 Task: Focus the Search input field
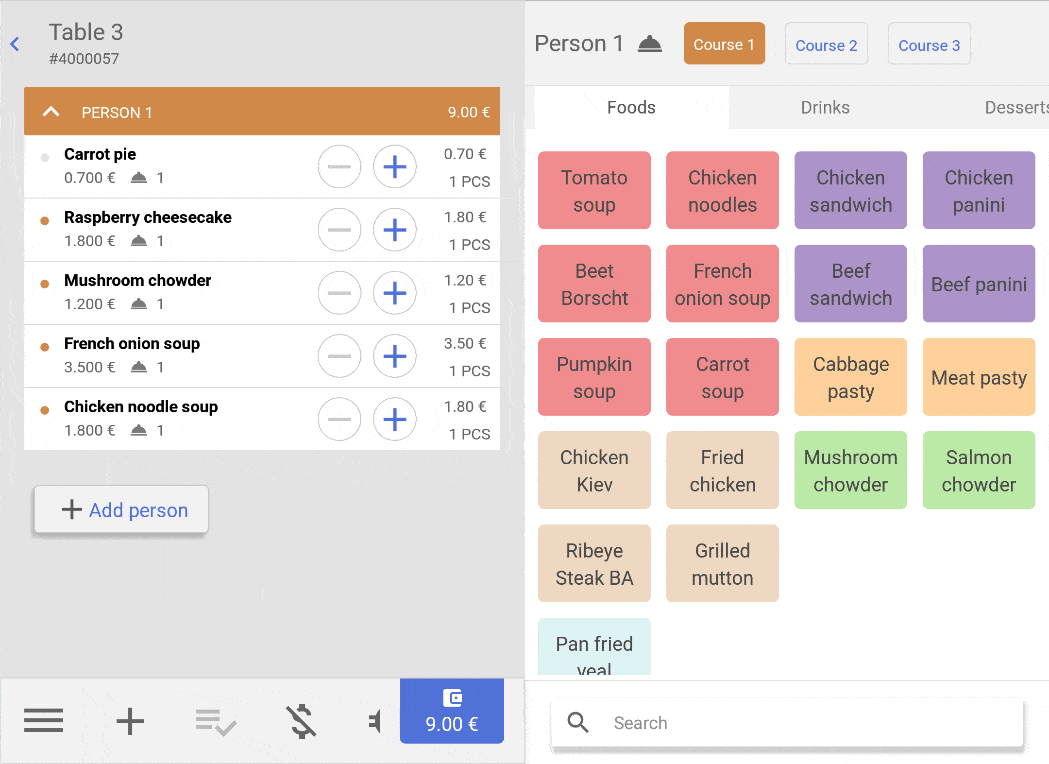800,723
